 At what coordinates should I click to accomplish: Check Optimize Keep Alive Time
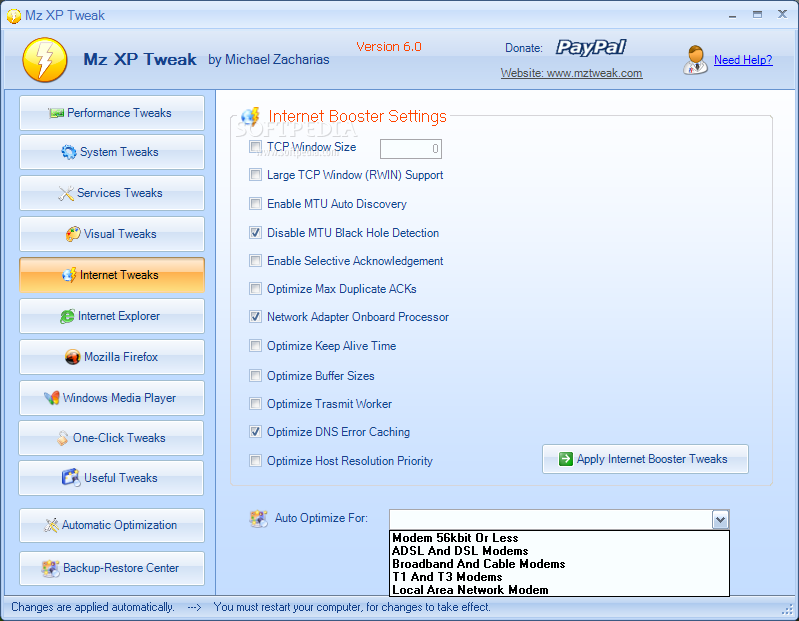(255, 346)
